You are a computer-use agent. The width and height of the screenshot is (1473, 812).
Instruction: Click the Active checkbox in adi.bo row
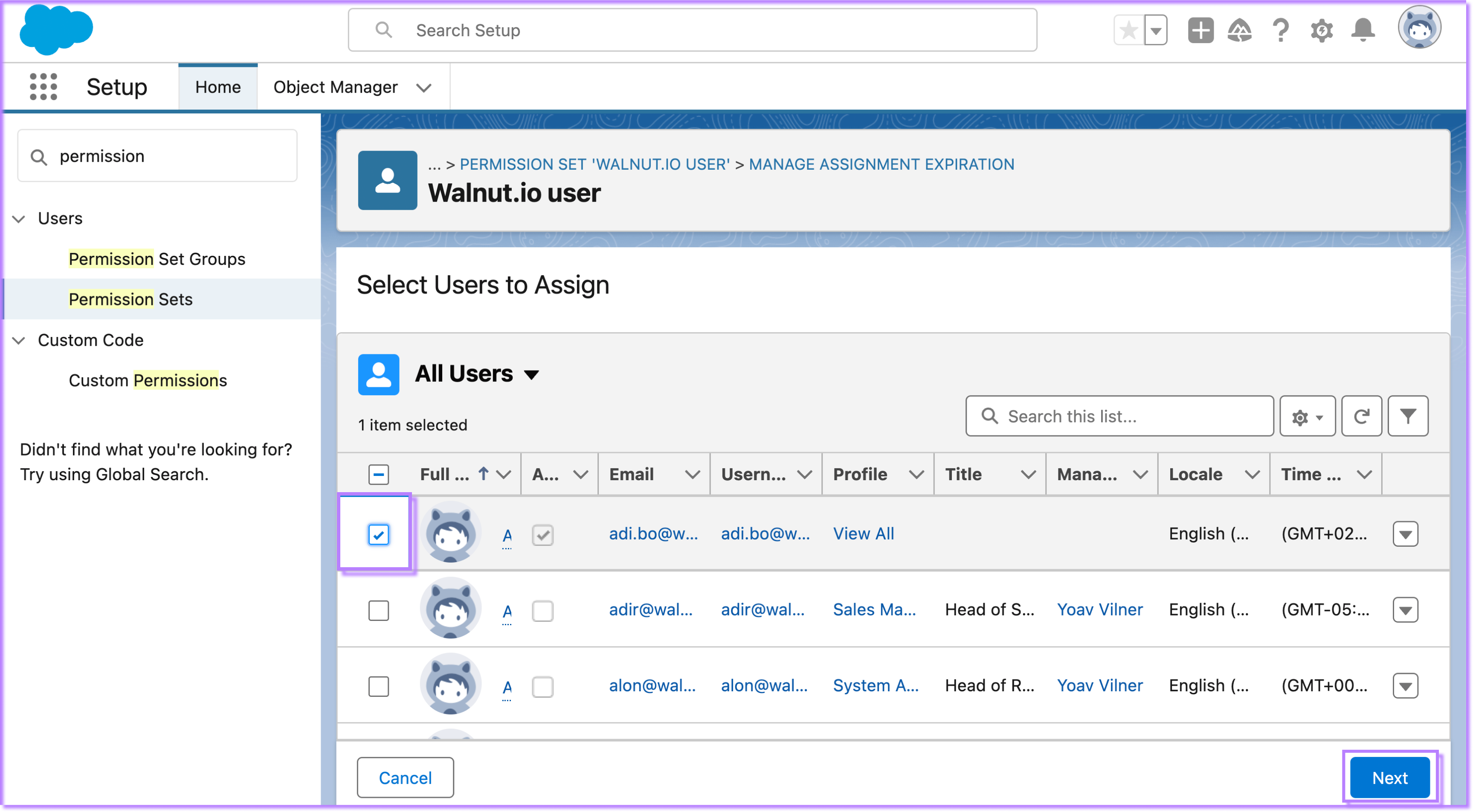click(542, 535)
